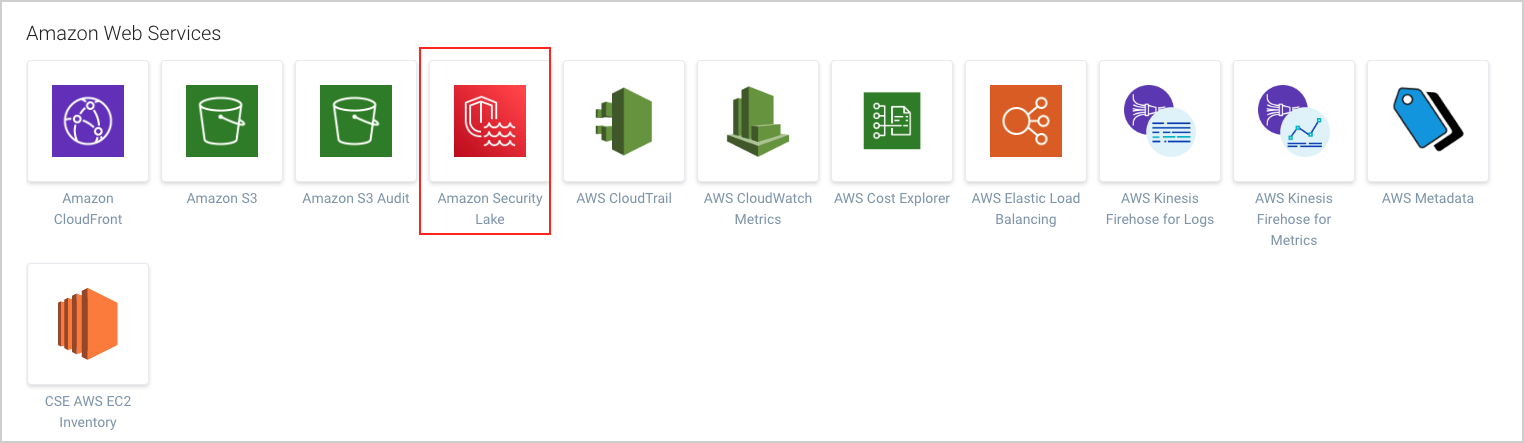
Task: Click the AWS Metadata blue tag icon
Action: pyautogui.click(x=1428, y=121)
